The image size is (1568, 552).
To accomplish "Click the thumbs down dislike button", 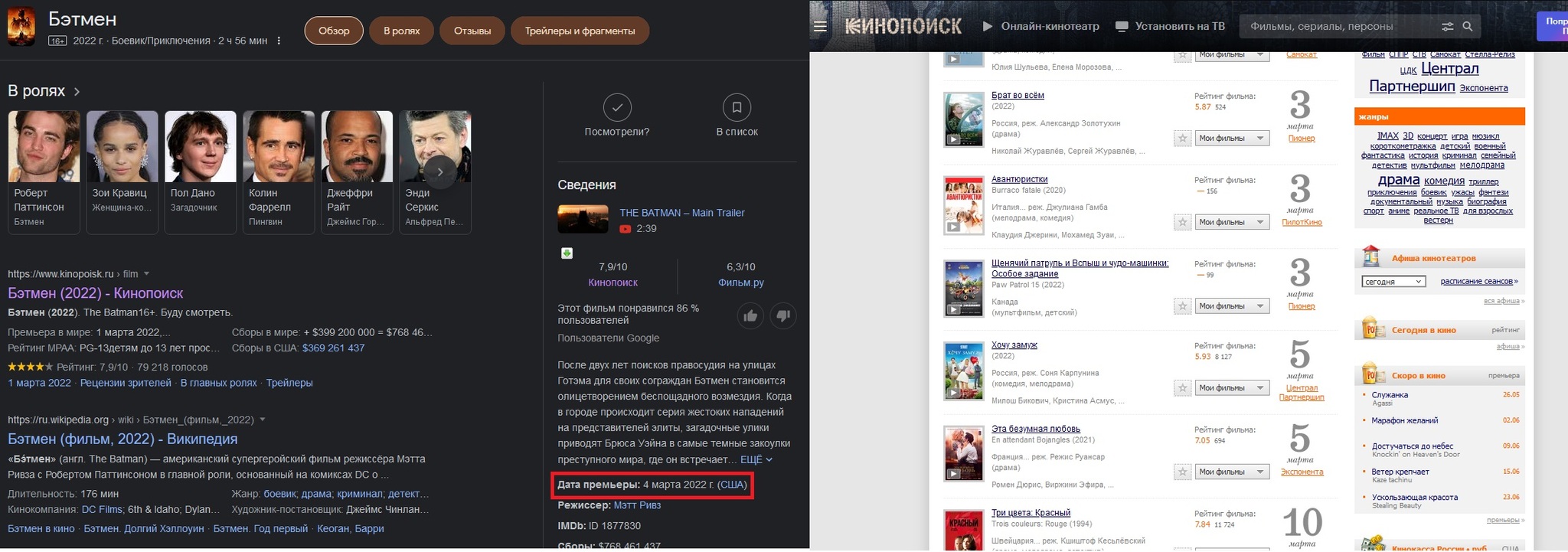I will click(x=783, y=315).
